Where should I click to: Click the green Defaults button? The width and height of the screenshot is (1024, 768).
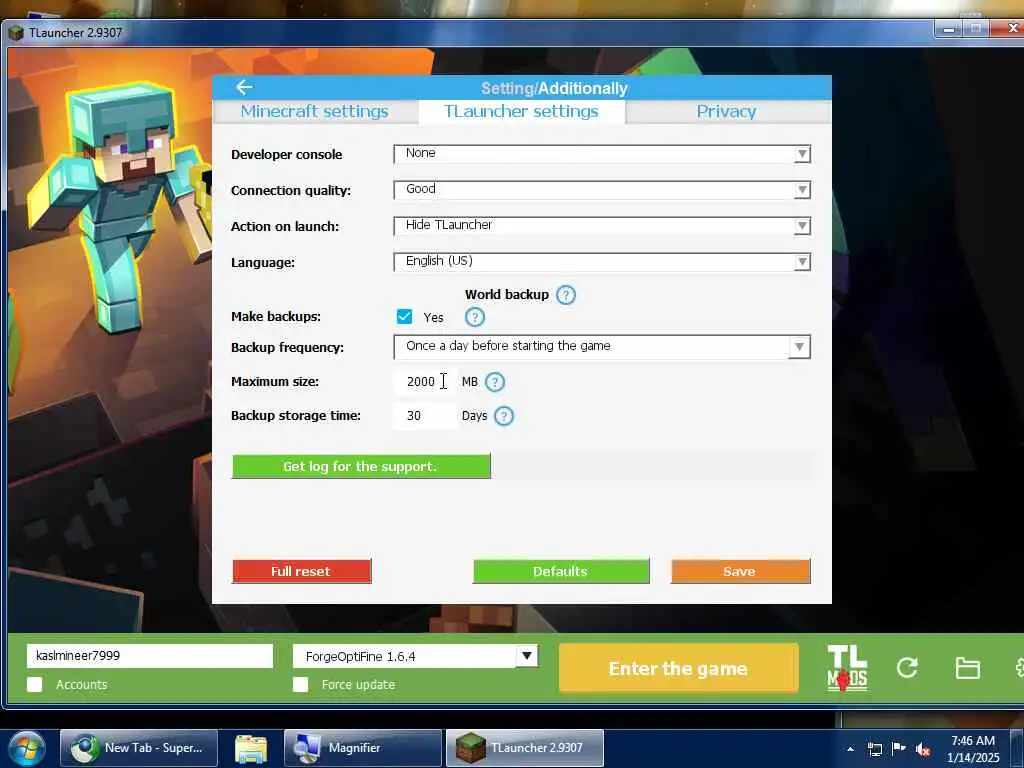tap(560, 571)
